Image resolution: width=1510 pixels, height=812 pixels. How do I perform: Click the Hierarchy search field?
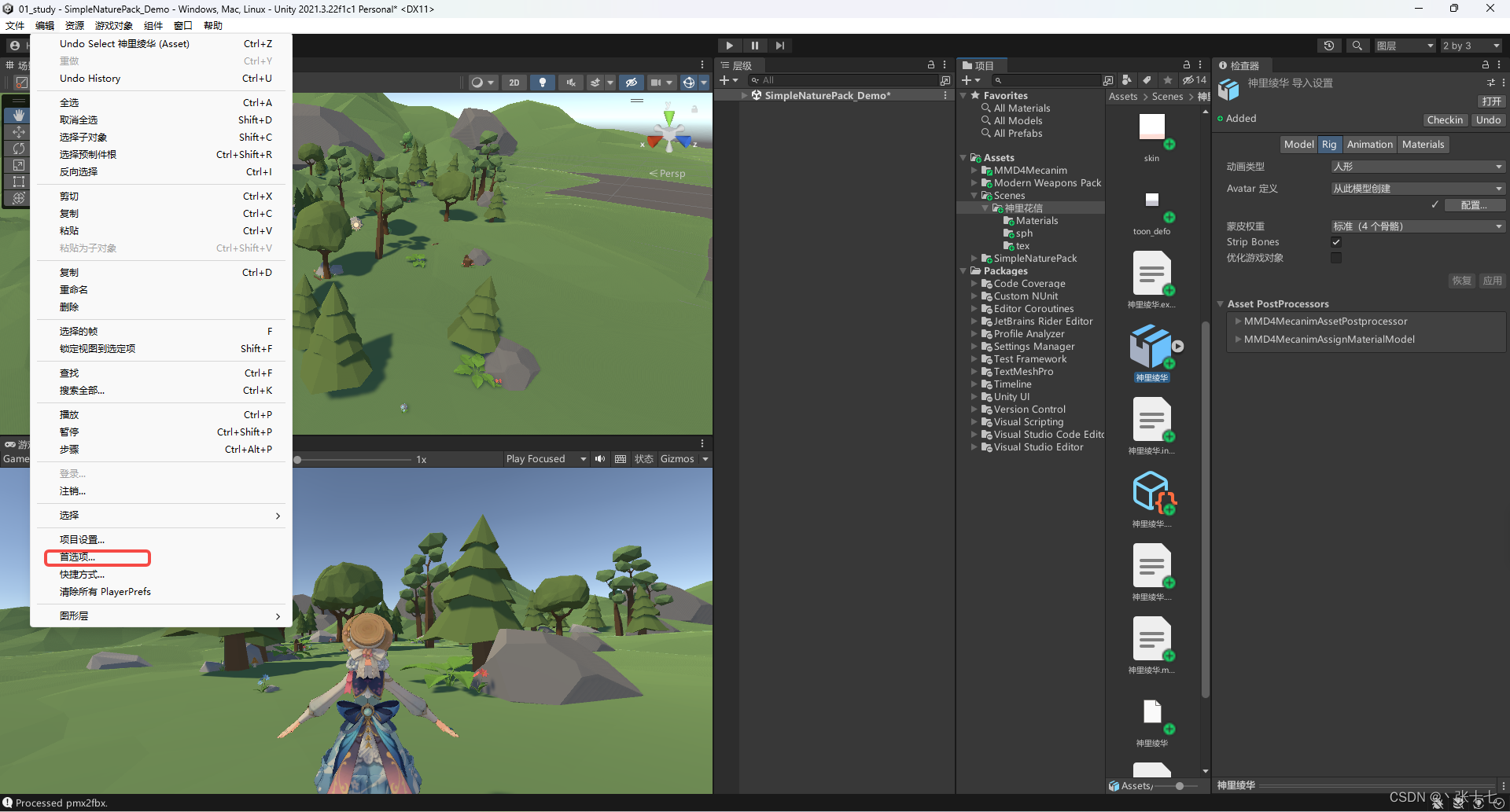coord(842,80)
